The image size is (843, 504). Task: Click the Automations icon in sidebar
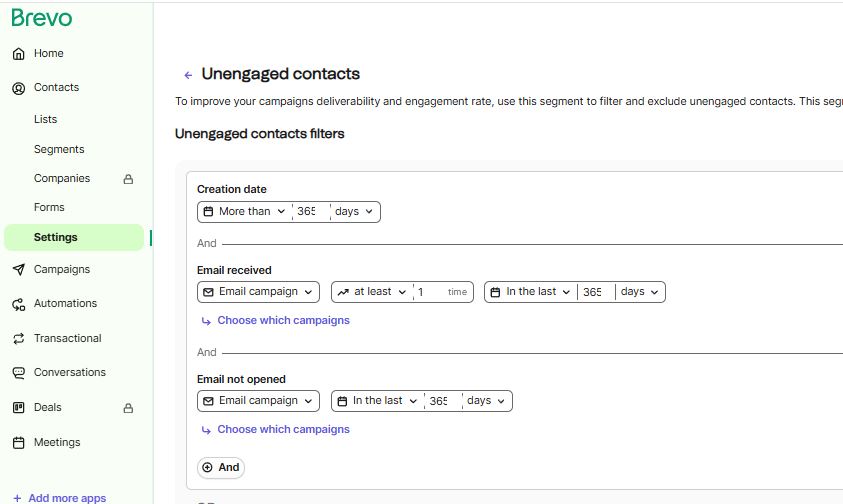(18, 304)
